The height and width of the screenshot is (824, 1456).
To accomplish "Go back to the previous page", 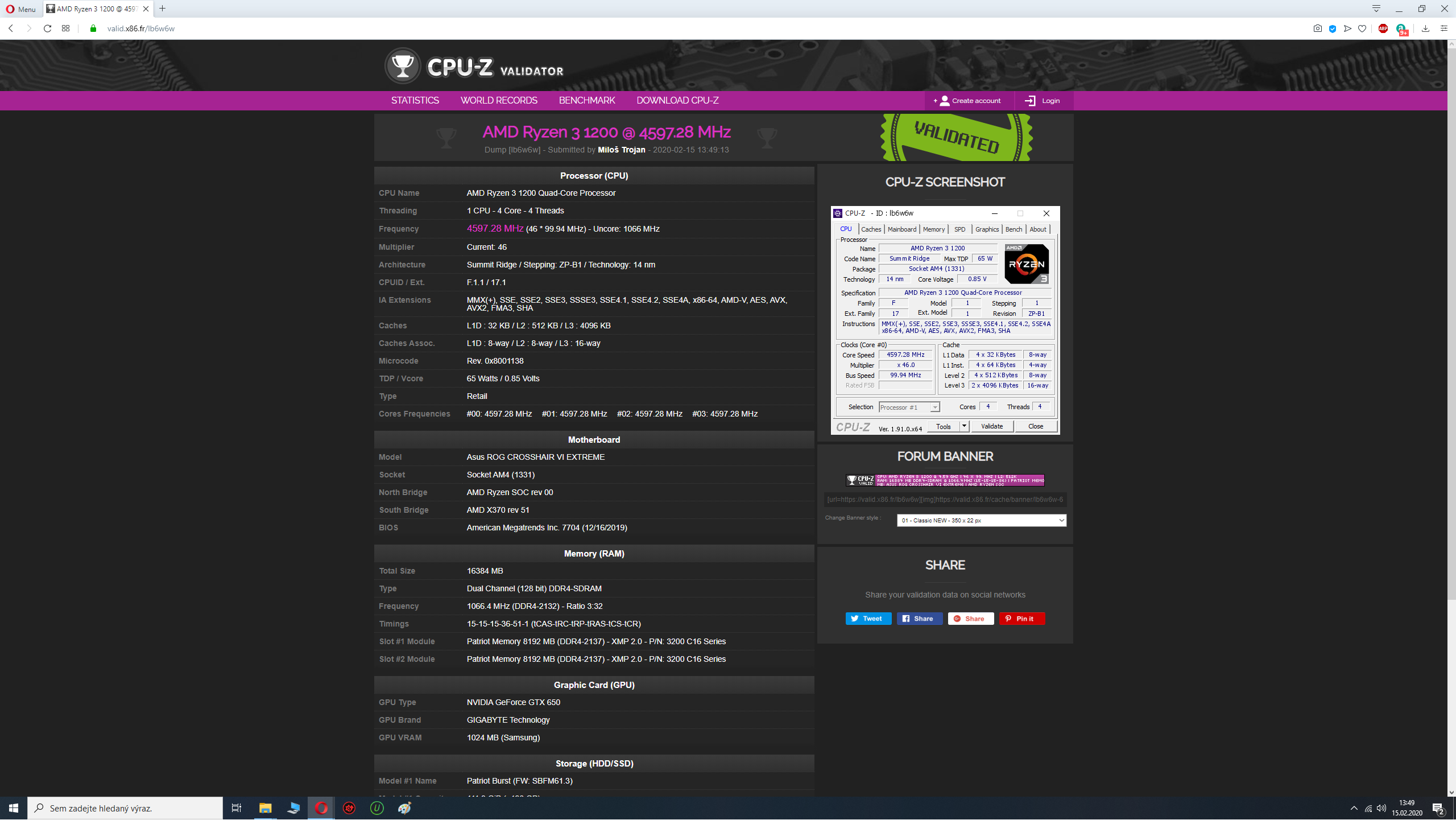I will (x=11, y=28).
